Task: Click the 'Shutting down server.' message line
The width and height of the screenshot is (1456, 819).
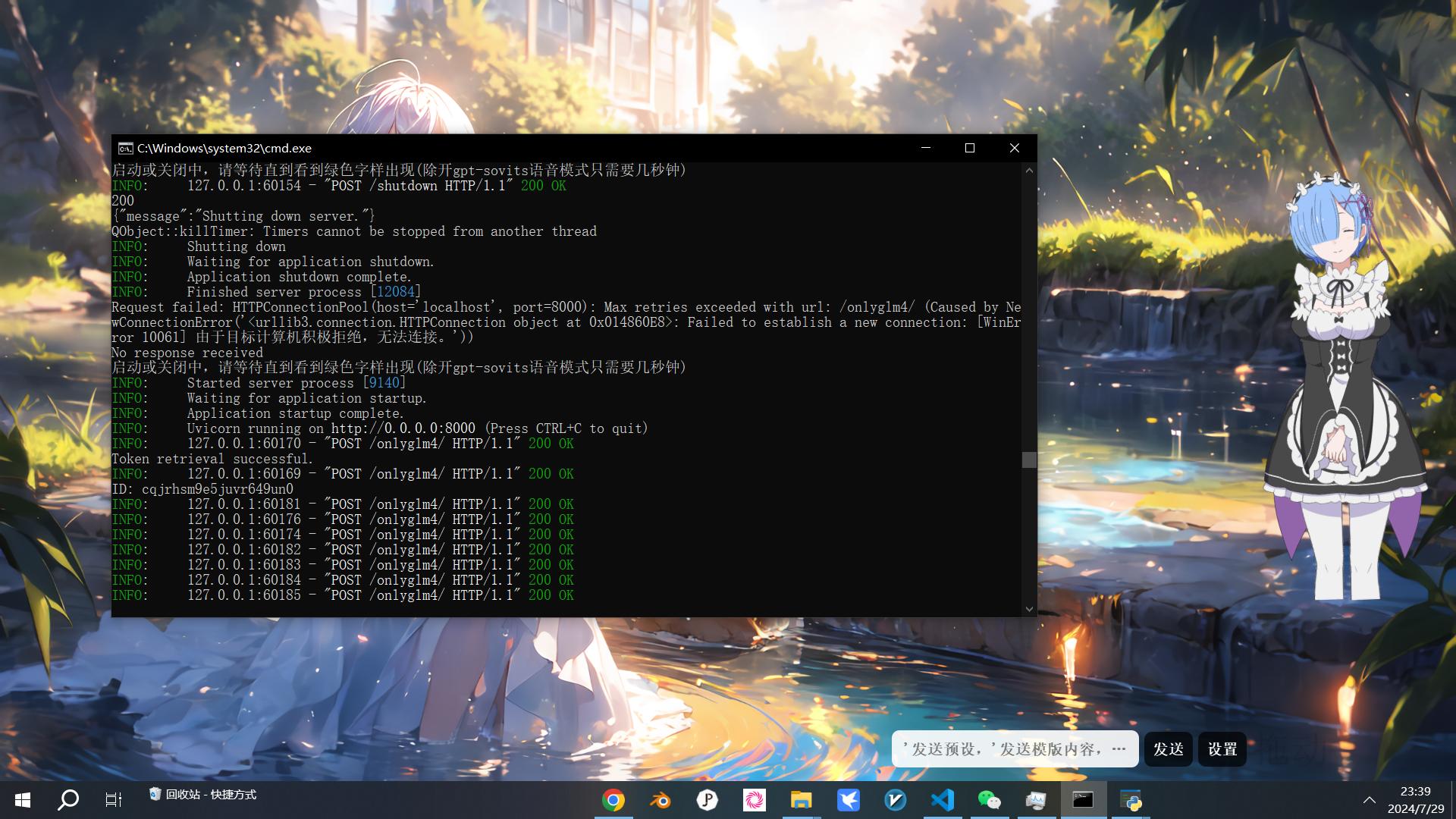Action: (x=243, y=216)
